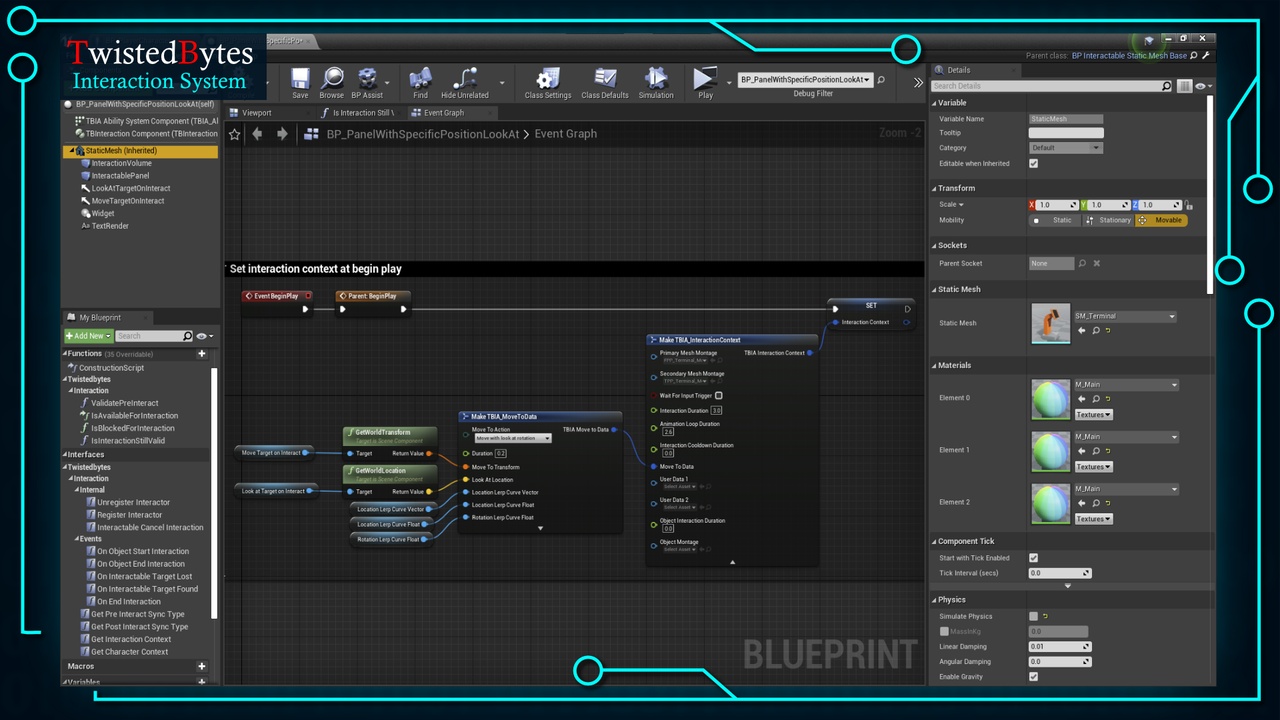The height and width of the screenshot is (720, 1280).
Task: Click the Play button in toolbar
Action: pos(705,82)
